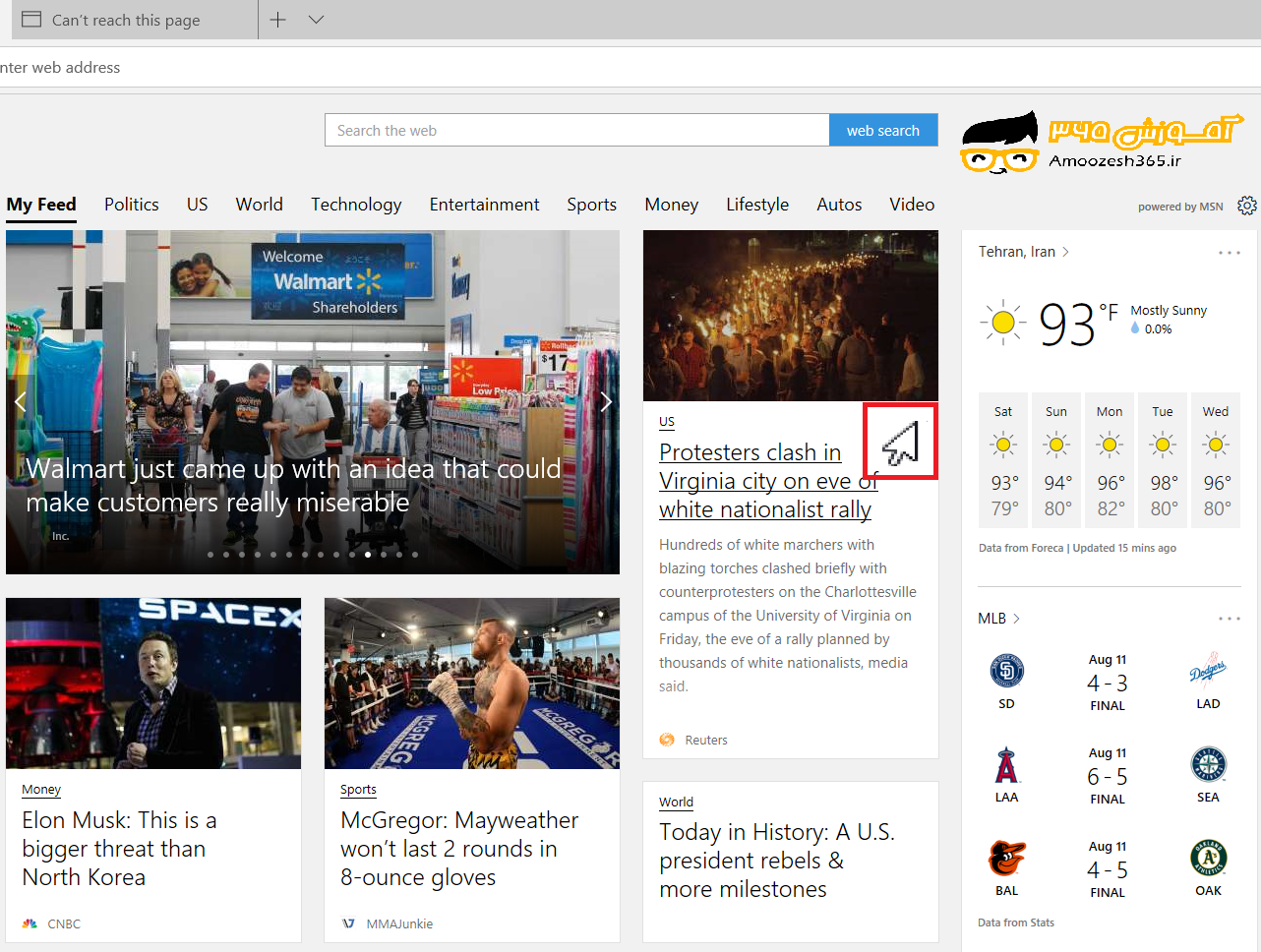Open the Walmart miserable customers headline
This screenshot has height=952, width=1261.
(x=293, y=486)
